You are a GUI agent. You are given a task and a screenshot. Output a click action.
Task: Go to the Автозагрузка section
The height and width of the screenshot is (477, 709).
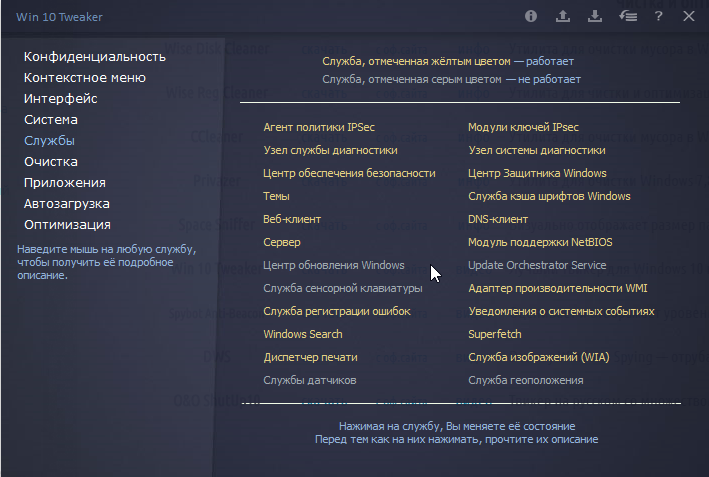67,204
